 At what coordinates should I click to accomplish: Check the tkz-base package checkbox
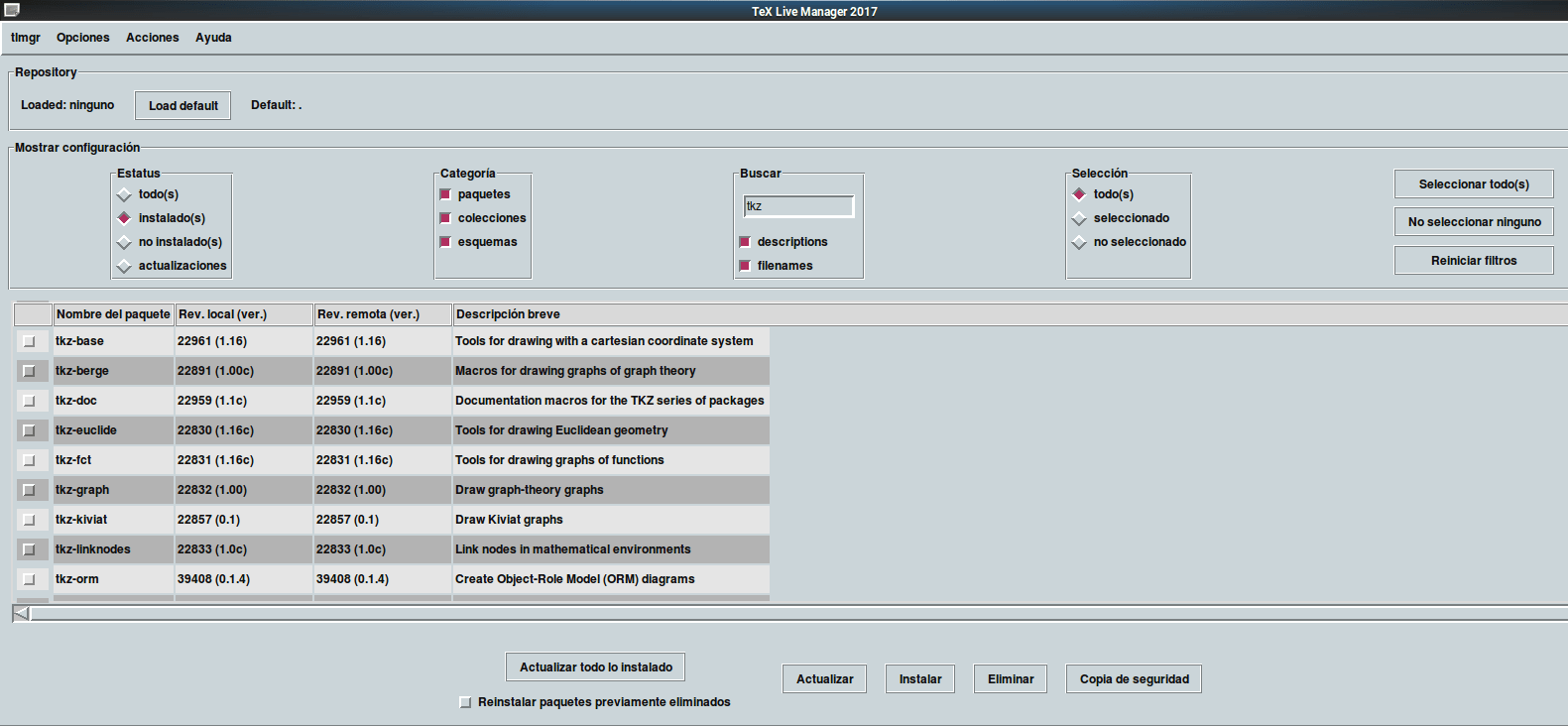point(29,341)
